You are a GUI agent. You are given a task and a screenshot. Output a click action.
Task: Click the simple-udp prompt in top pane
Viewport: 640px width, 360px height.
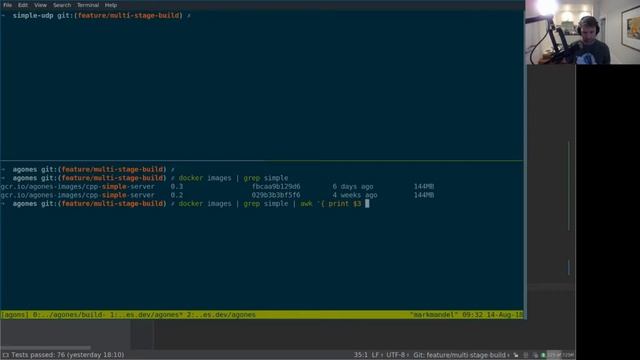click(x=33, y=16)
